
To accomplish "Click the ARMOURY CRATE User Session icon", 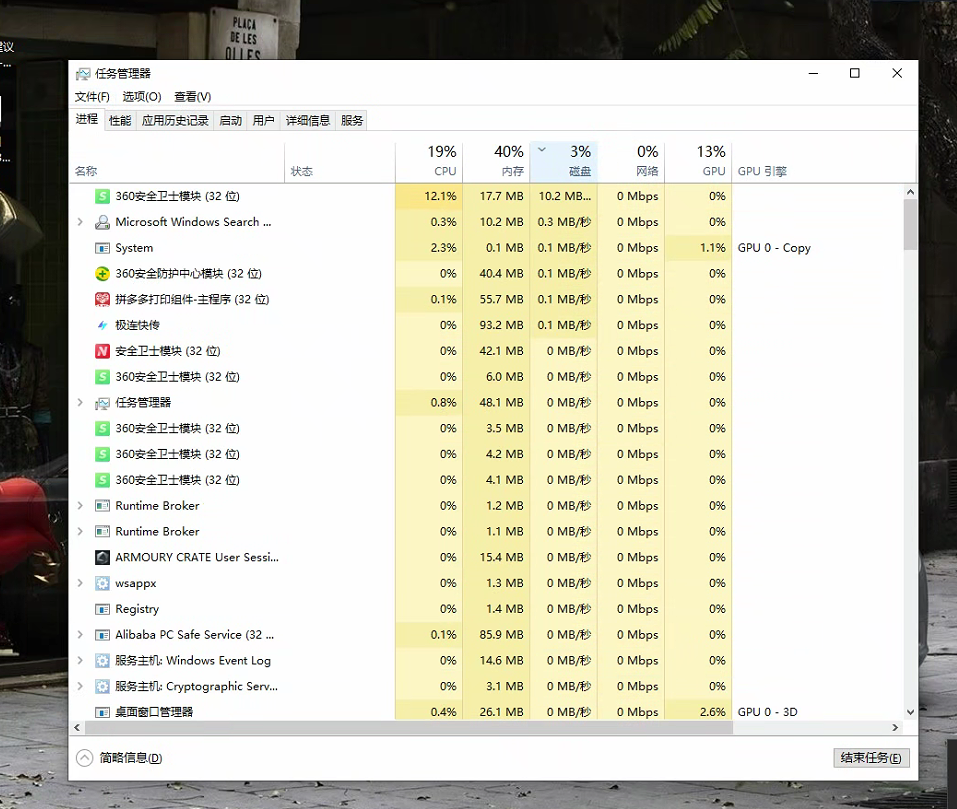I will coord(102,557).
